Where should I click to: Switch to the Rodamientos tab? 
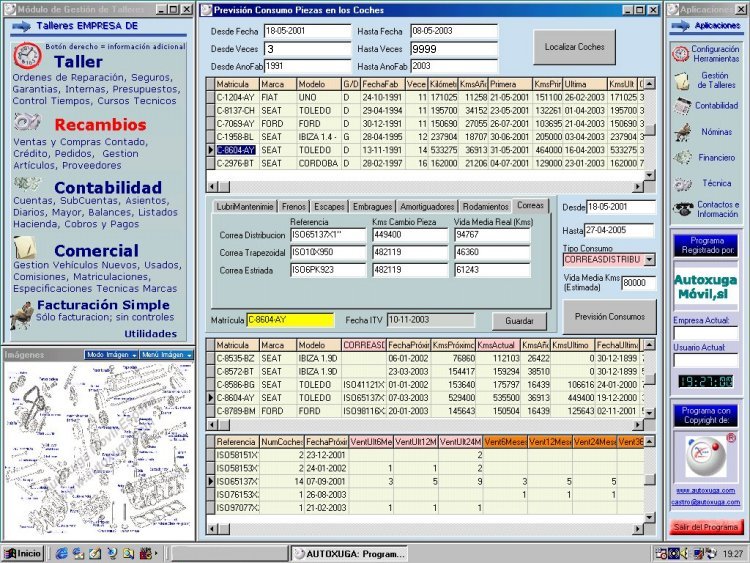(x=485, y=207)
